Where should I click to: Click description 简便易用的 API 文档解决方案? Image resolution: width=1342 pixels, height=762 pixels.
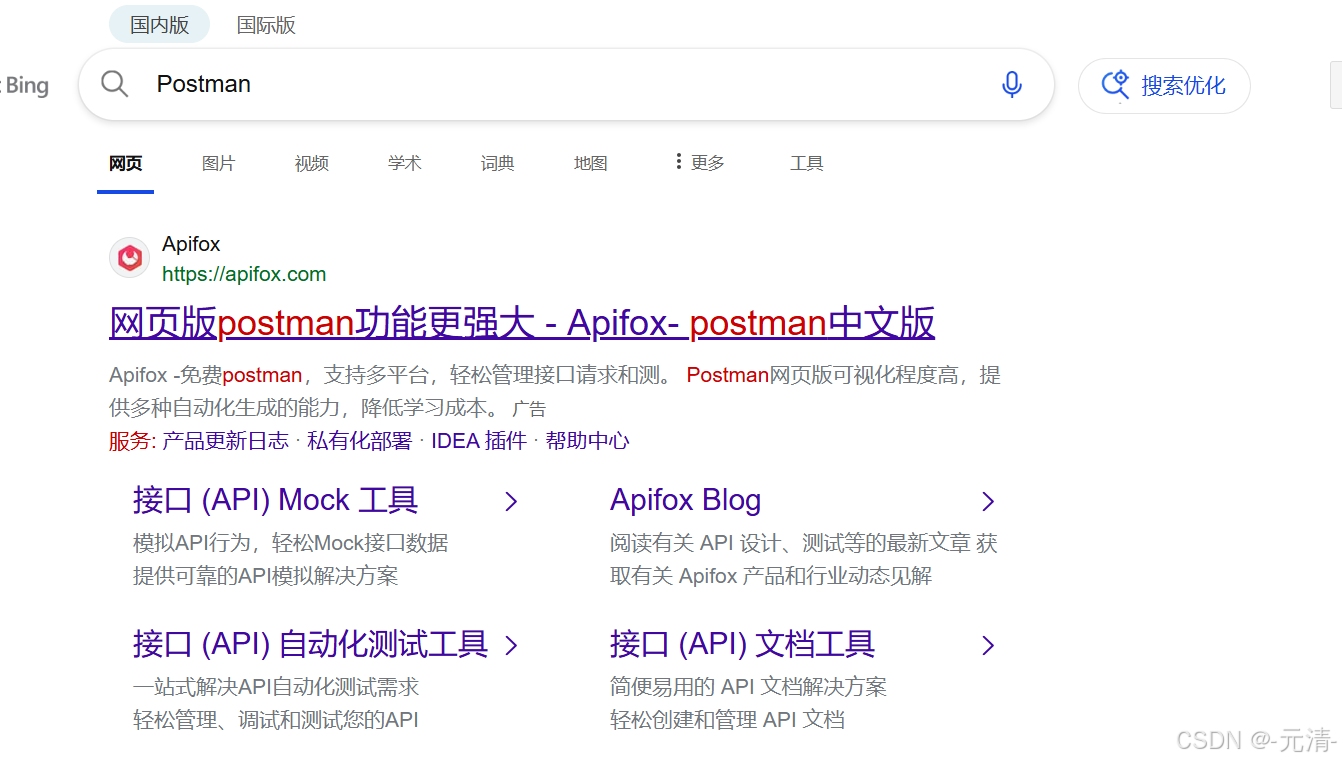click(x=749, y=687)
